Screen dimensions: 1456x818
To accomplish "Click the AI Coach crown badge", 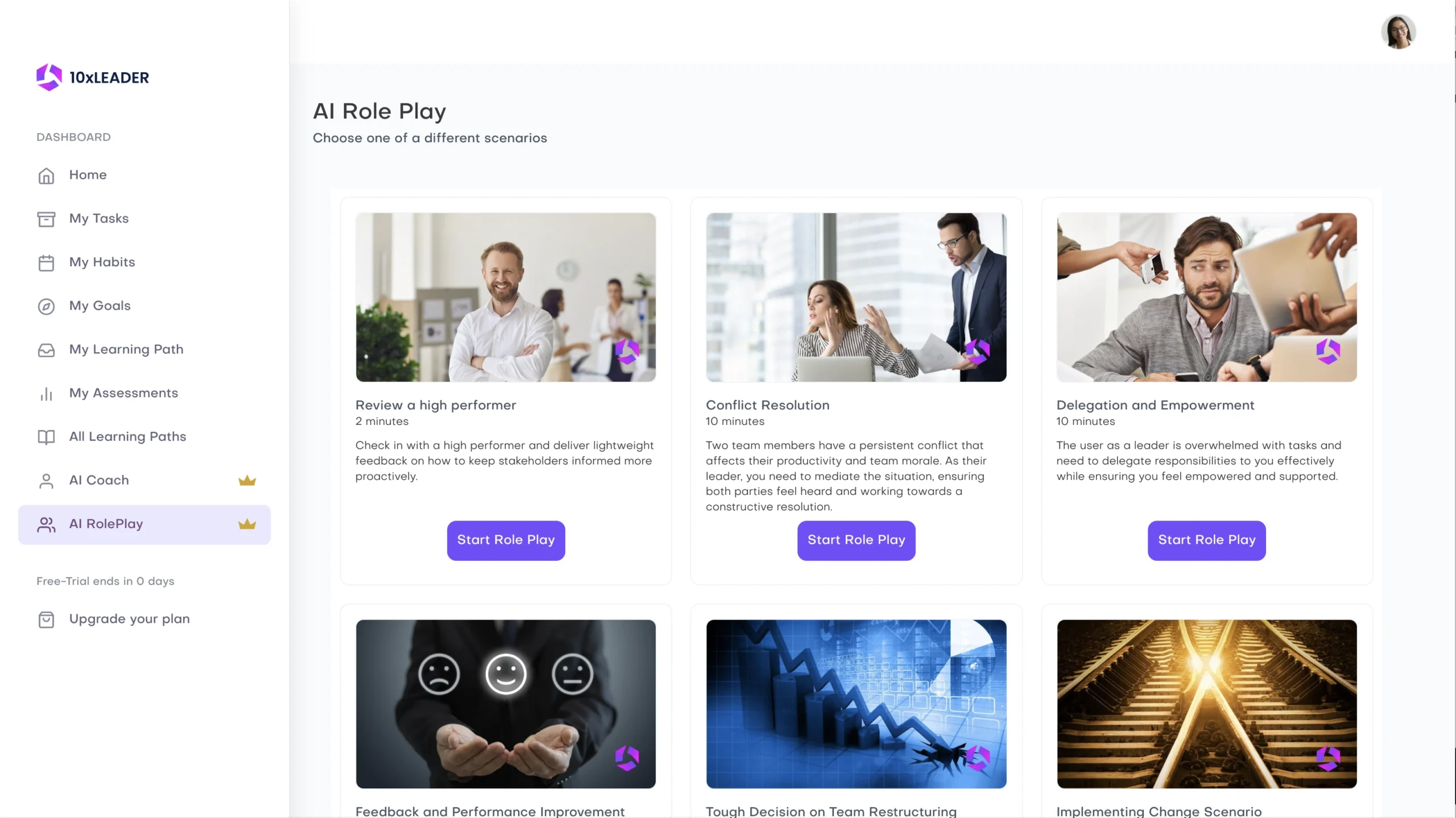I will pos(247,481).
